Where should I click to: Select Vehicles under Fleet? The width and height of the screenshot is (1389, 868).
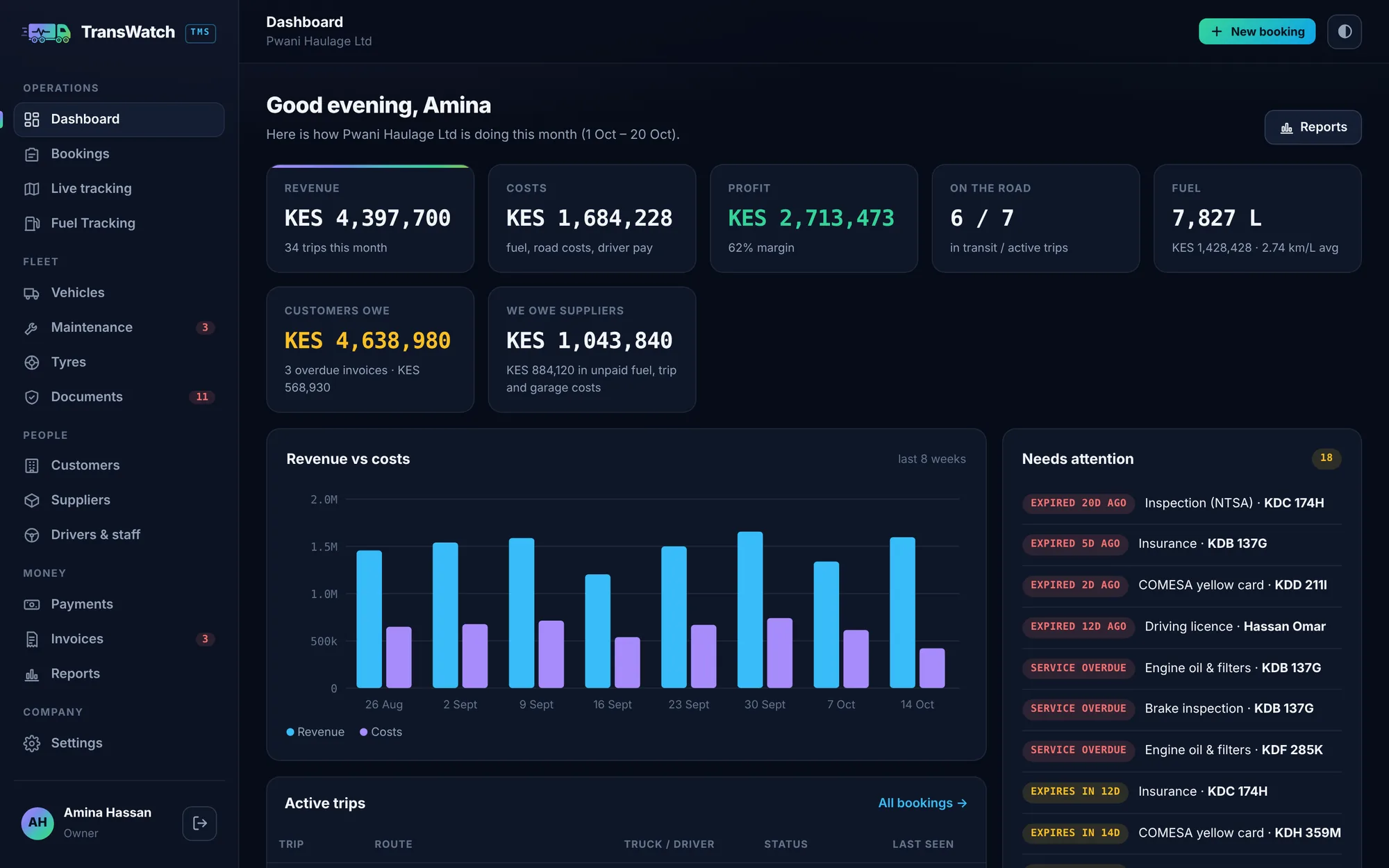(x=119, y=293)
